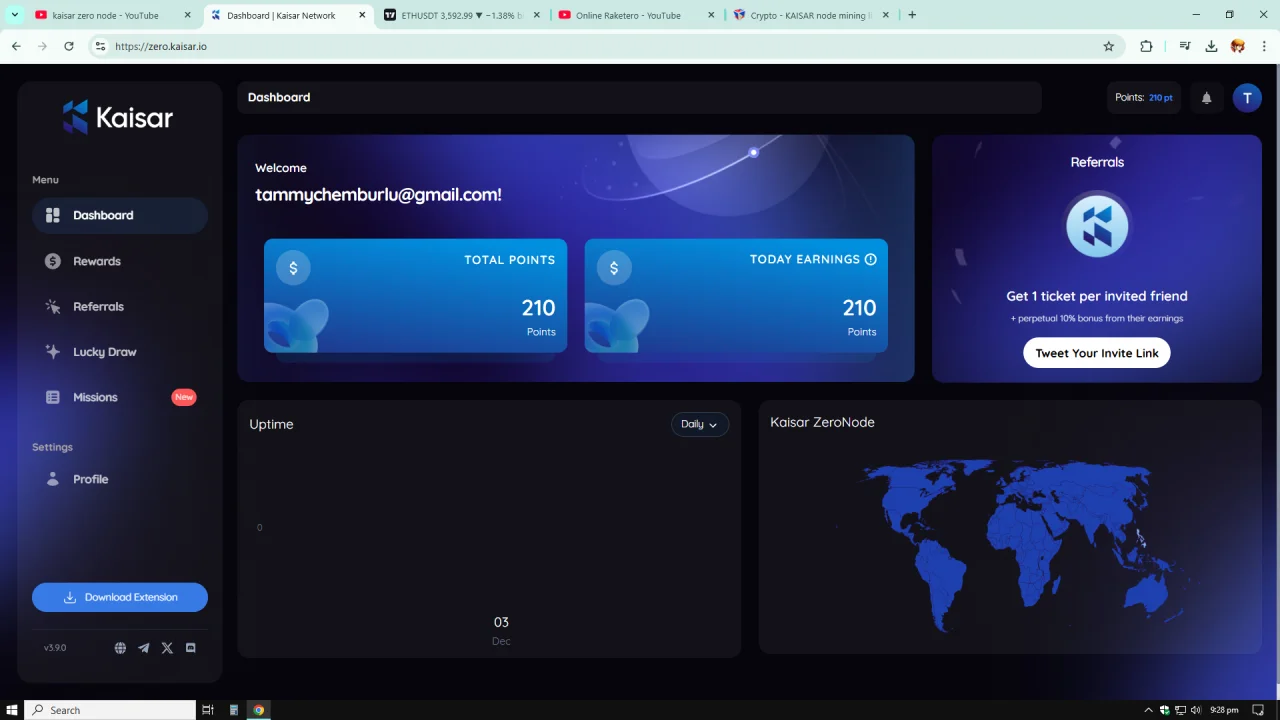Screen dimensions: 1280x720
Task: Click the New badge beside Missions
Action: pos(184,397)
